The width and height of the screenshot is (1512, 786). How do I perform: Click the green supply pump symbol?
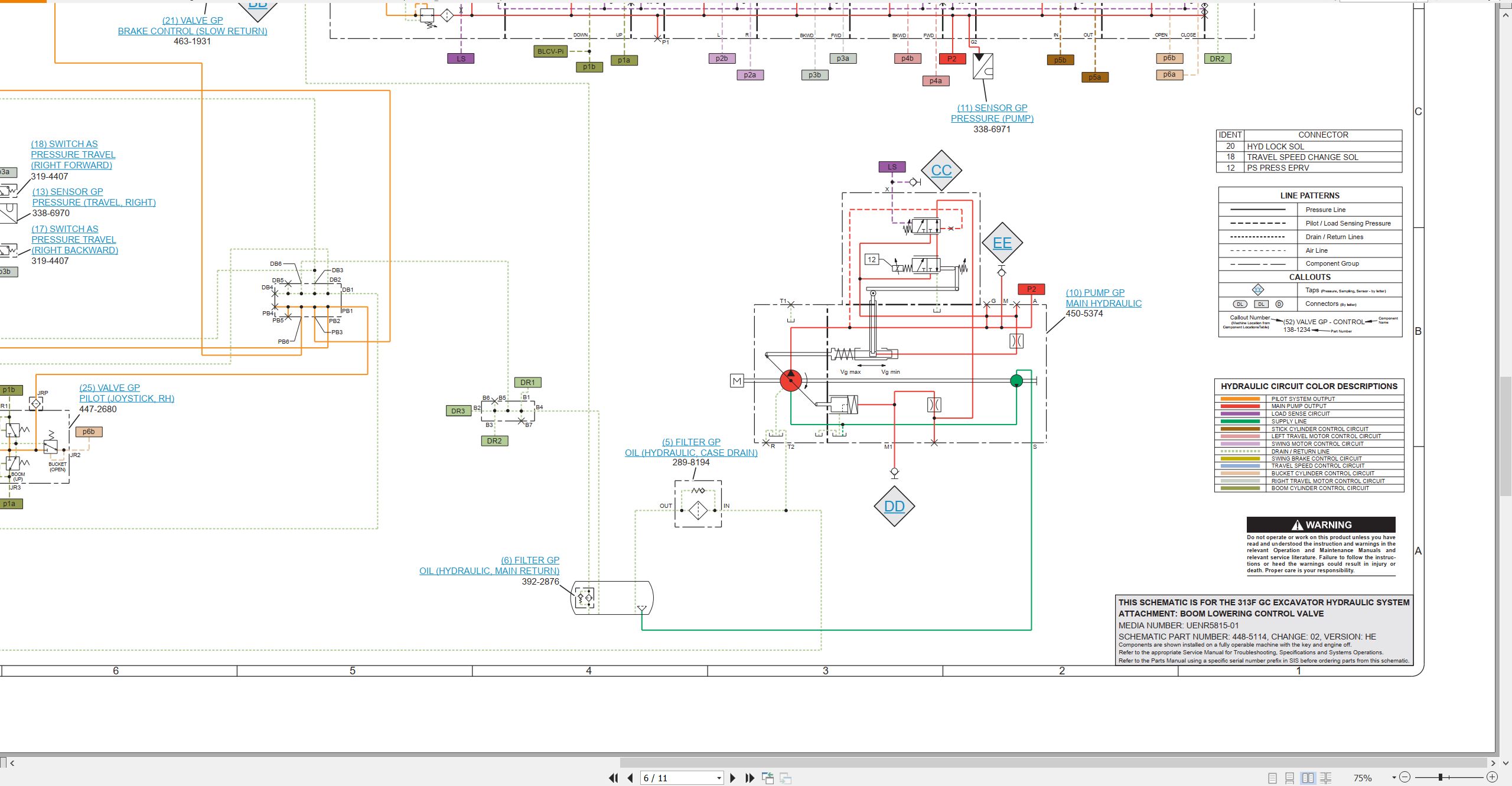(1016, 381)
